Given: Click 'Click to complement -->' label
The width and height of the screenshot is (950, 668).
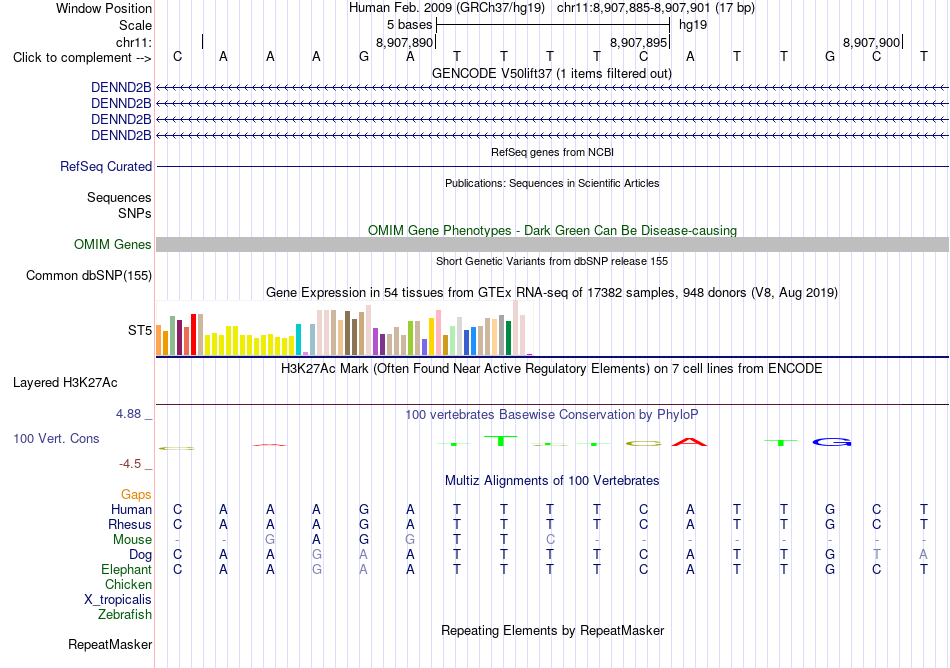Looking at the screenshot, I should [82, 58].
